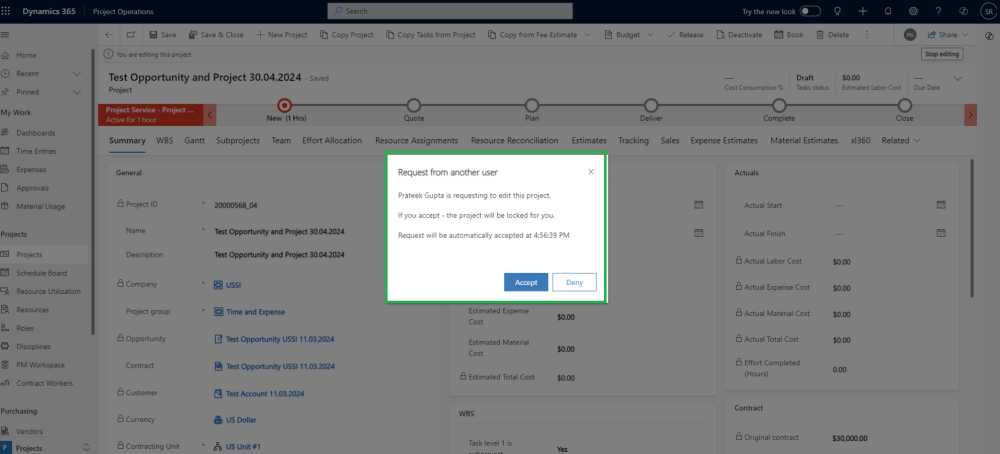Accept the edit request

point(526,282)
